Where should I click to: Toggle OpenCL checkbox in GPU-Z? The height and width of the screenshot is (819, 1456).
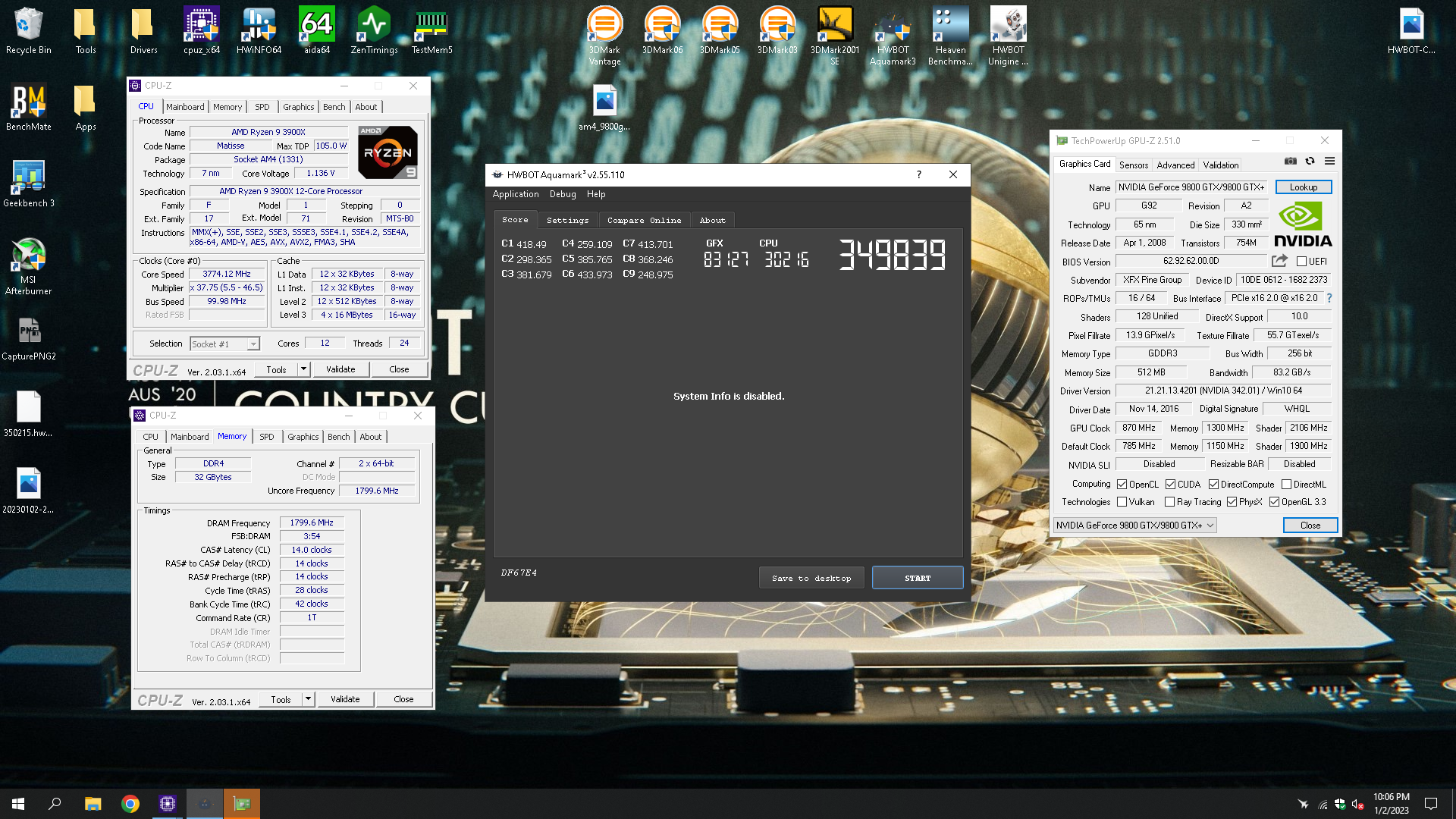click(1122, 485)
